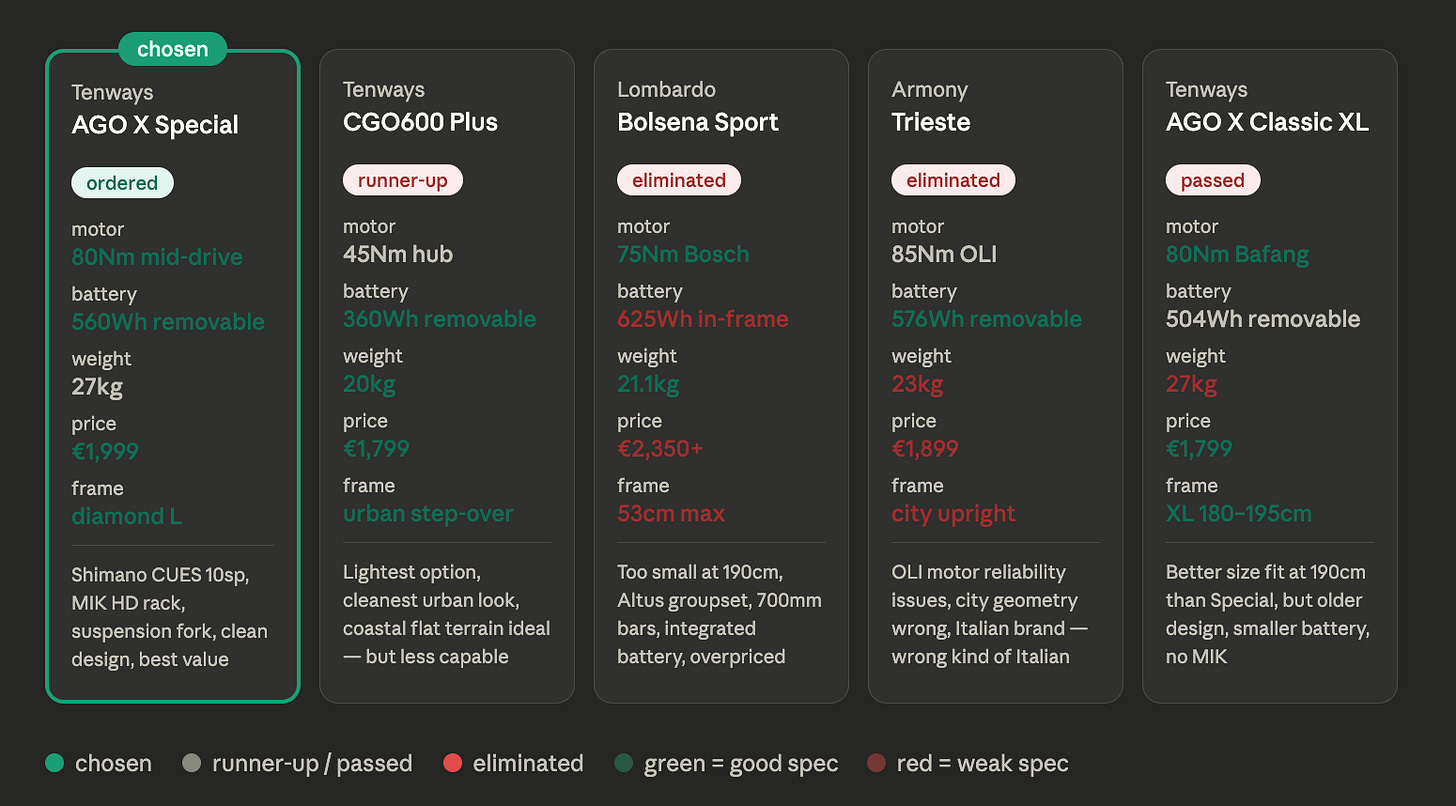Screen dimensions: 1456x806
Task: Click the '€1,799' price on the AGO X Classic XL card
Action: point(1199,448)
